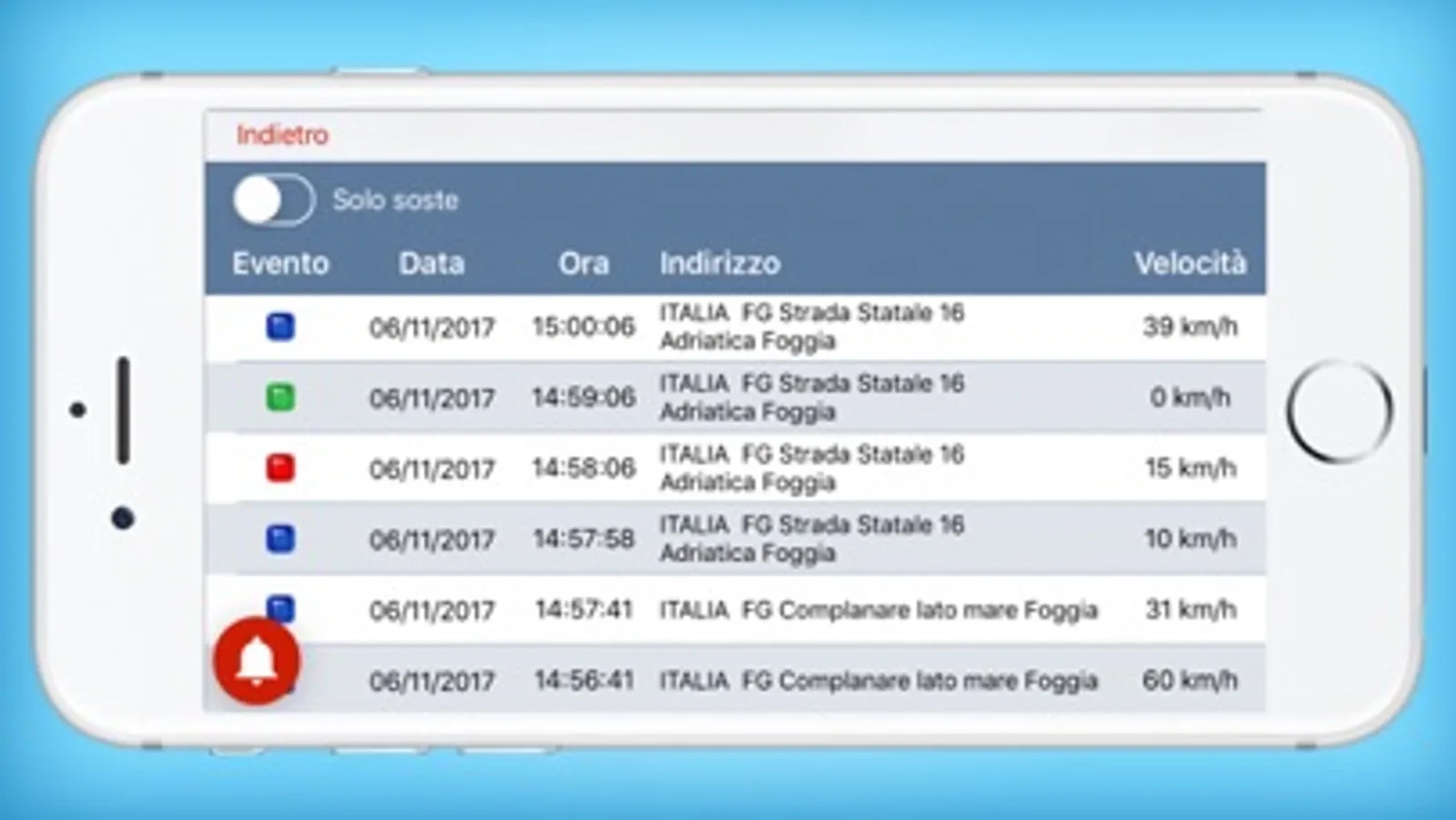
Task: Select the 39 km/h speed value
Action: pyautogui.click(x=1190, y=326)
